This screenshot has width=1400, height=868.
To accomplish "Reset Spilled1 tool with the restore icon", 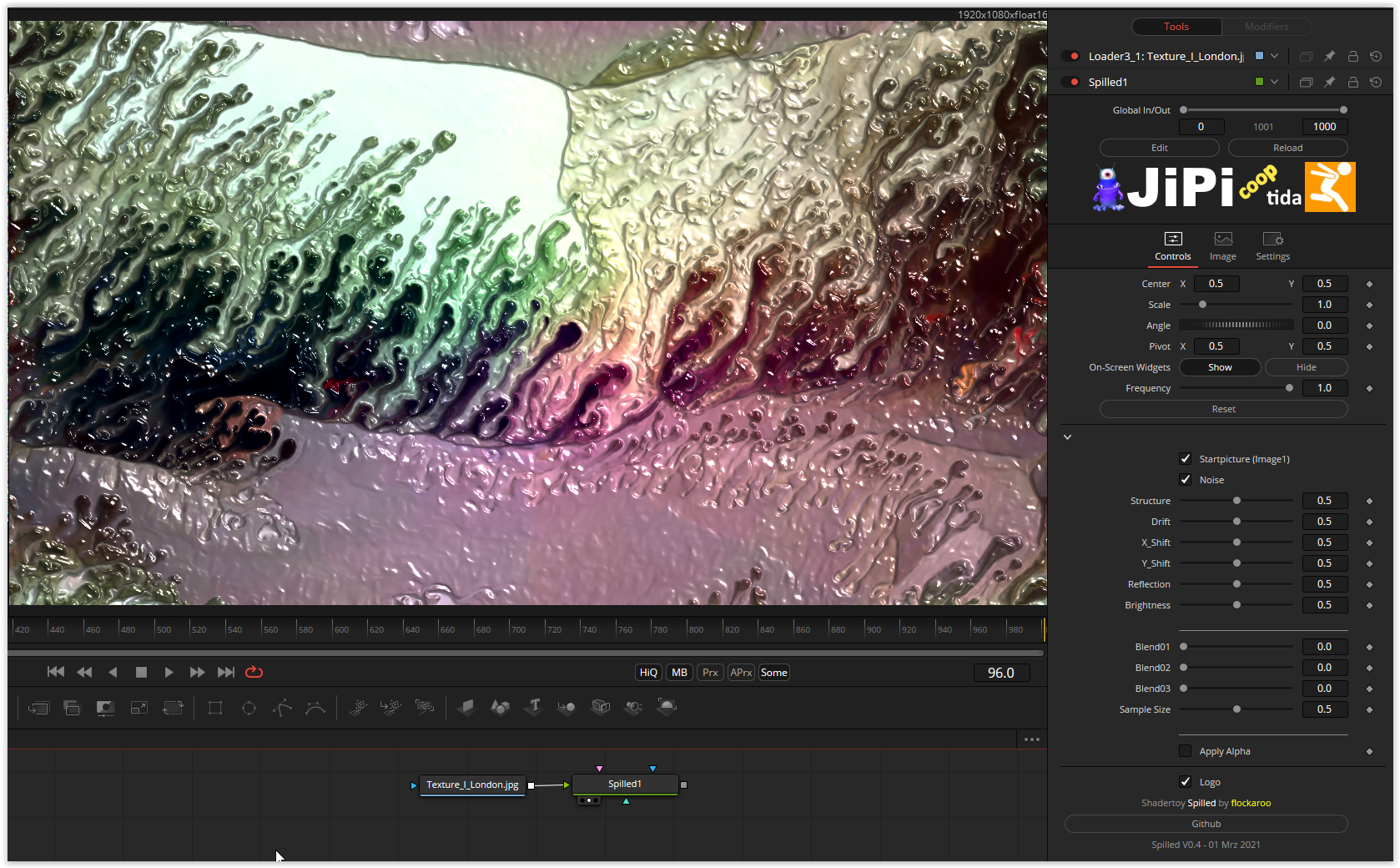I will tap(1376, 82).
